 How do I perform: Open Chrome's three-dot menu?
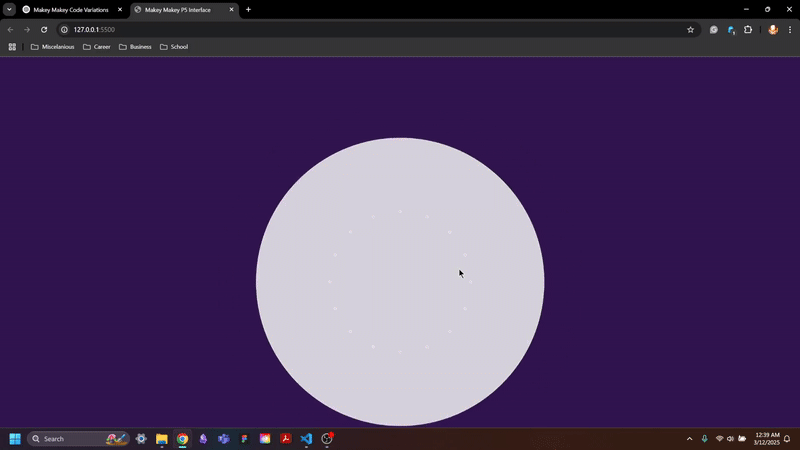tap(790, 30)
